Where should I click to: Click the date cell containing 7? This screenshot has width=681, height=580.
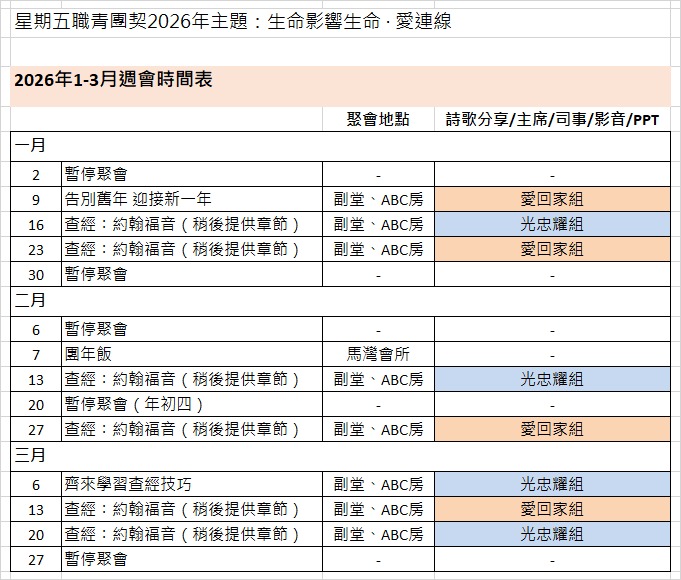tap(36, 353)
